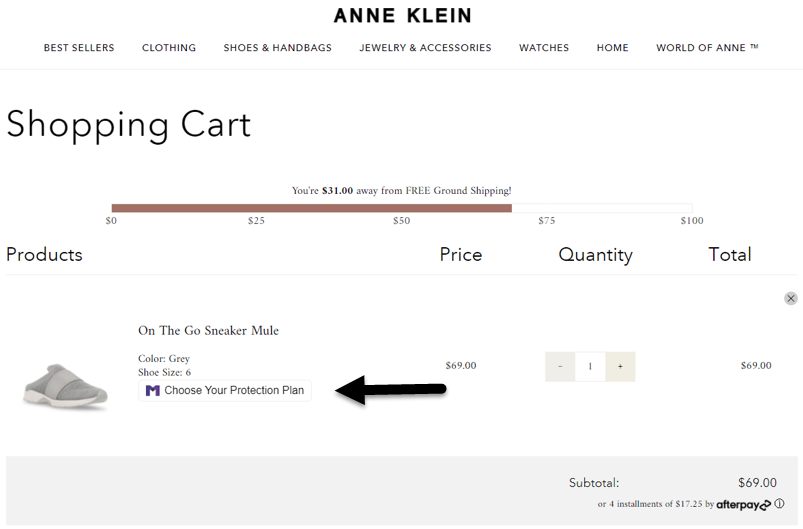Open World of Anne menu
Viewport: 803px width, 529px height.
tap(707, 47)
